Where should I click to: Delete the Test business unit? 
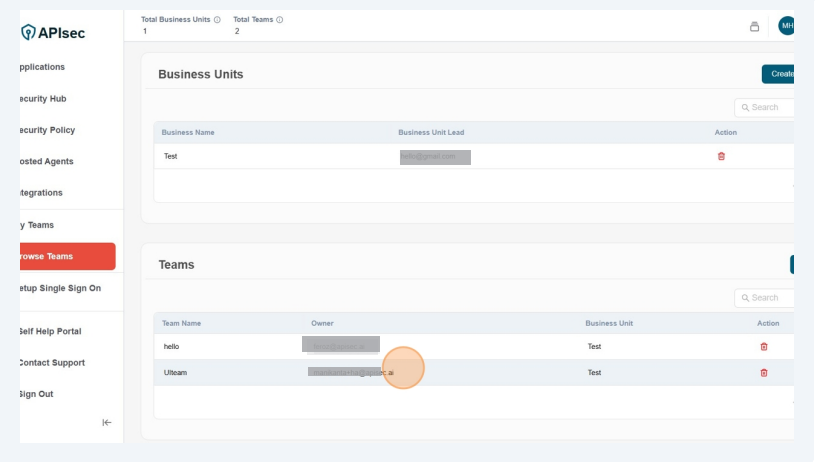tap(721, 156)
